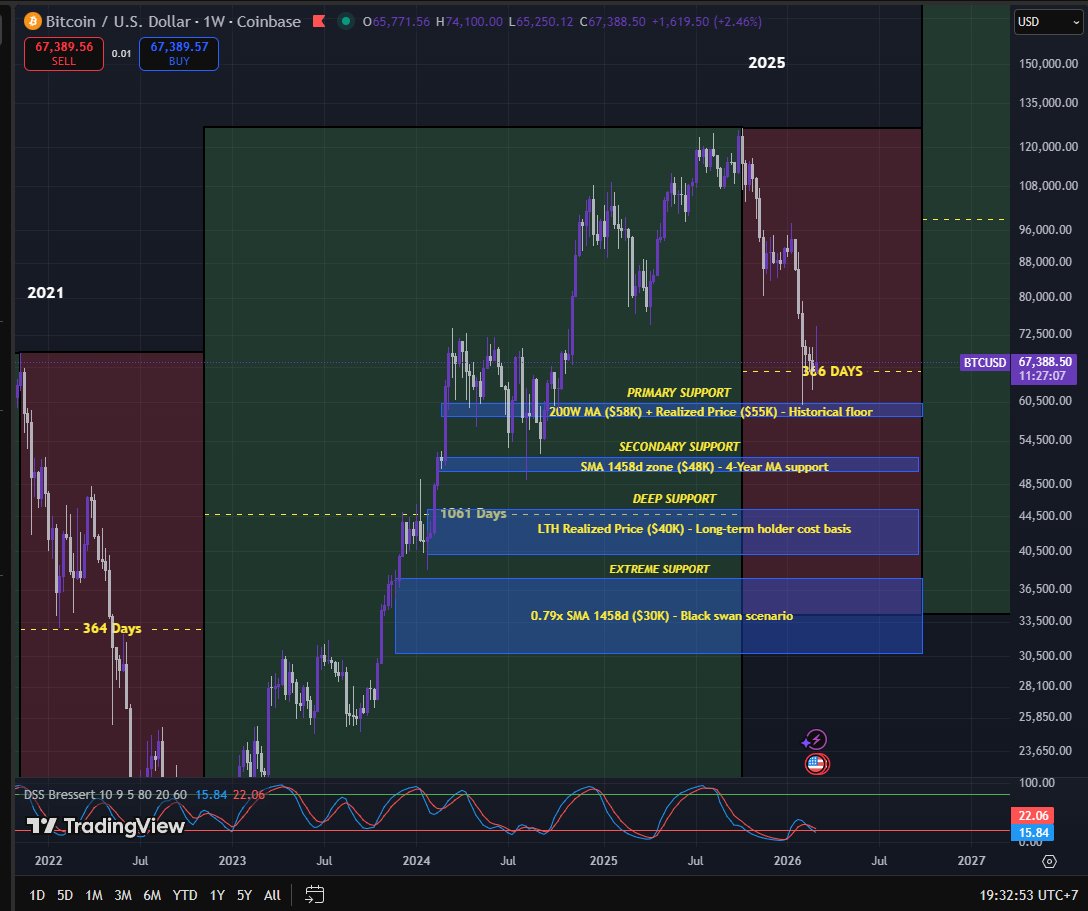Image resolution: width=1088 pixels, height=911 pixels.
Task: Select the Black swan scenario box
Action: click(x=658, y=616)
